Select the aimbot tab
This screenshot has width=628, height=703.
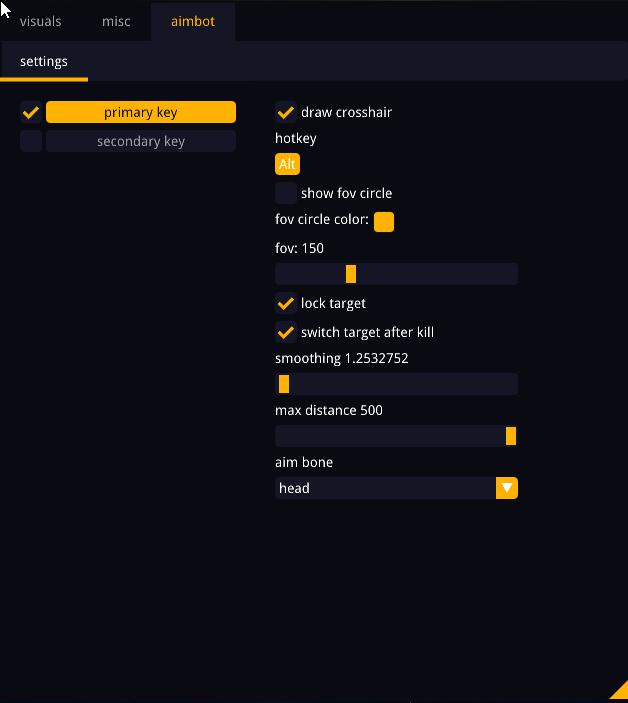pos(193,21)
